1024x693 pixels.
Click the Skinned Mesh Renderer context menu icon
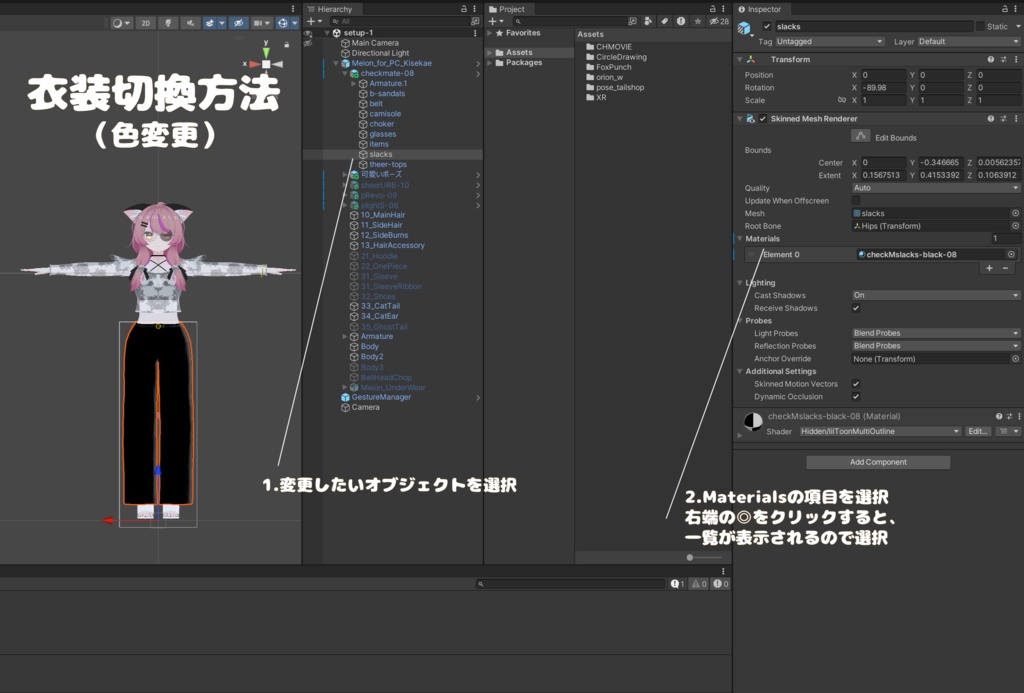(1018, 118)
